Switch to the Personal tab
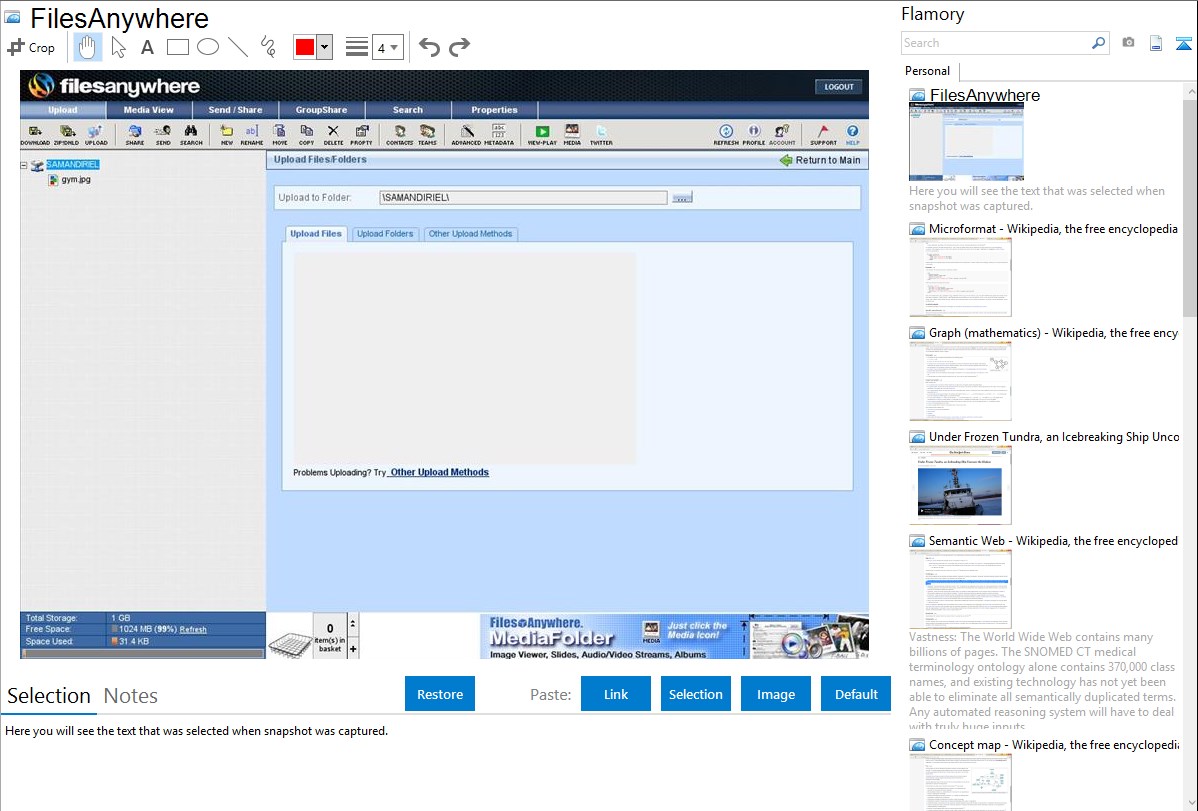 pyautogui.click(x=928, y=71)
